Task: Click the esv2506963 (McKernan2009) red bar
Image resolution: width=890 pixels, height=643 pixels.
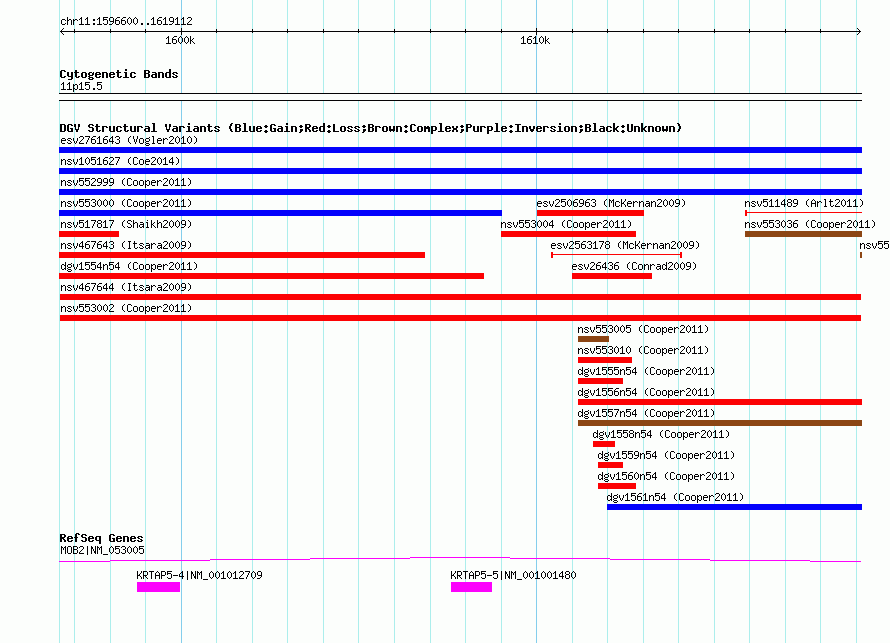Action: tap(590, 213)
